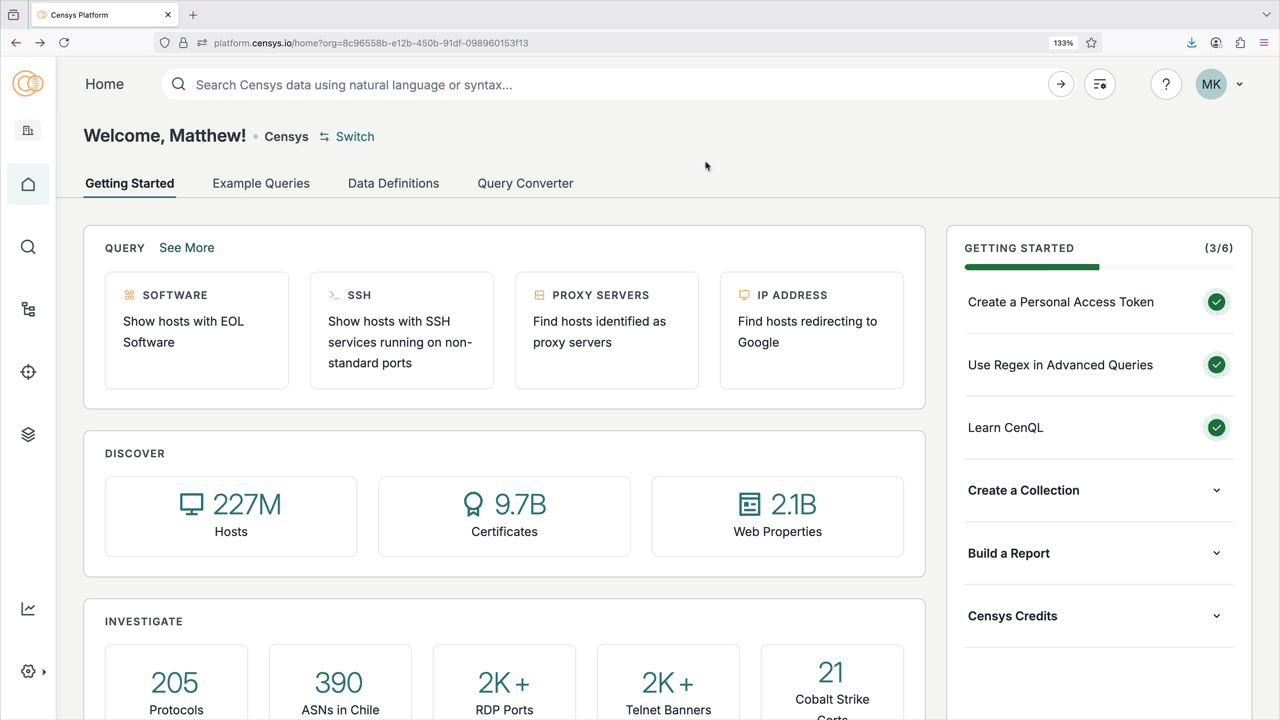
Task: Open the 2K+ Telnet Banners card
Action: (668, 682)
